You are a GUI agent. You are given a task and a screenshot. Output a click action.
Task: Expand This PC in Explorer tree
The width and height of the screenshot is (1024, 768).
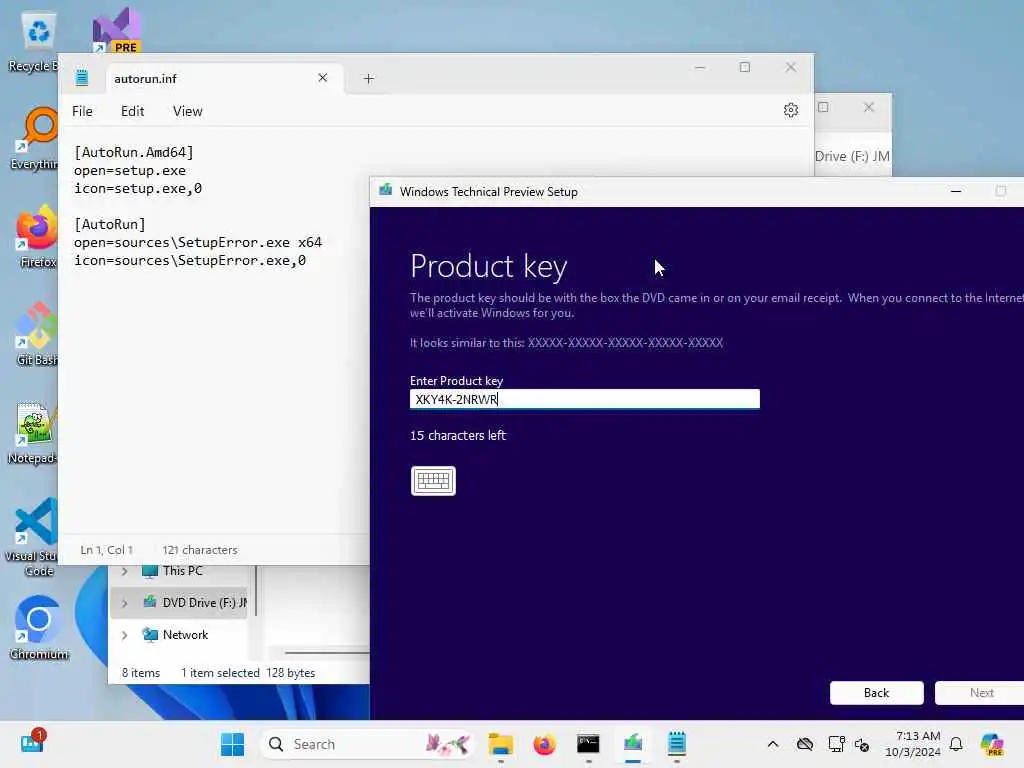tap(124, 571)
